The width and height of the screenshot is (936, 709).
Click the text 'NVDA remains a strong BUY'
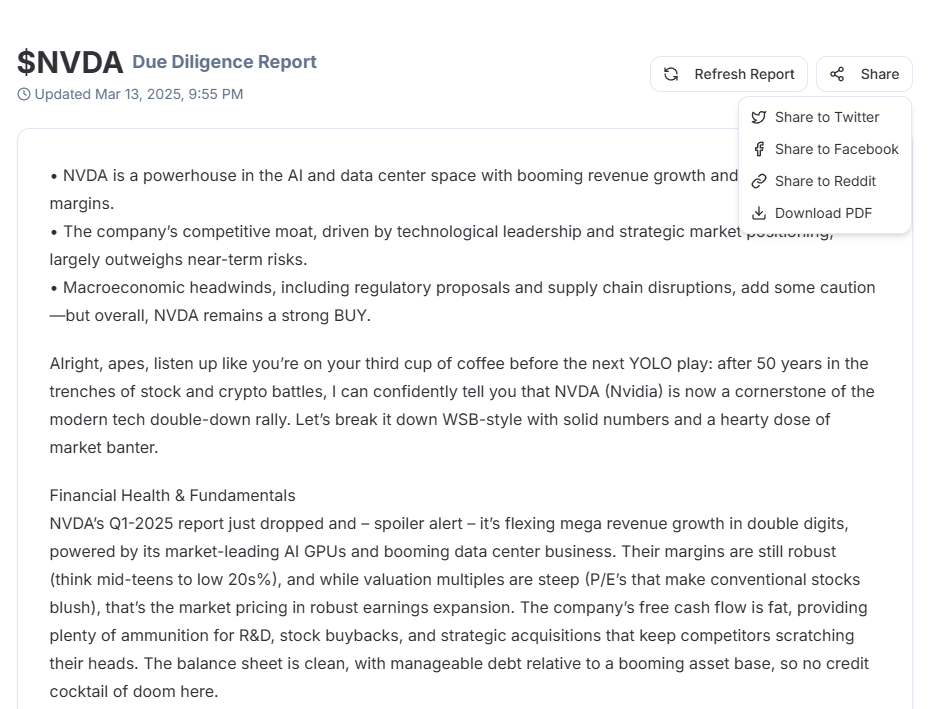[261, 315]
